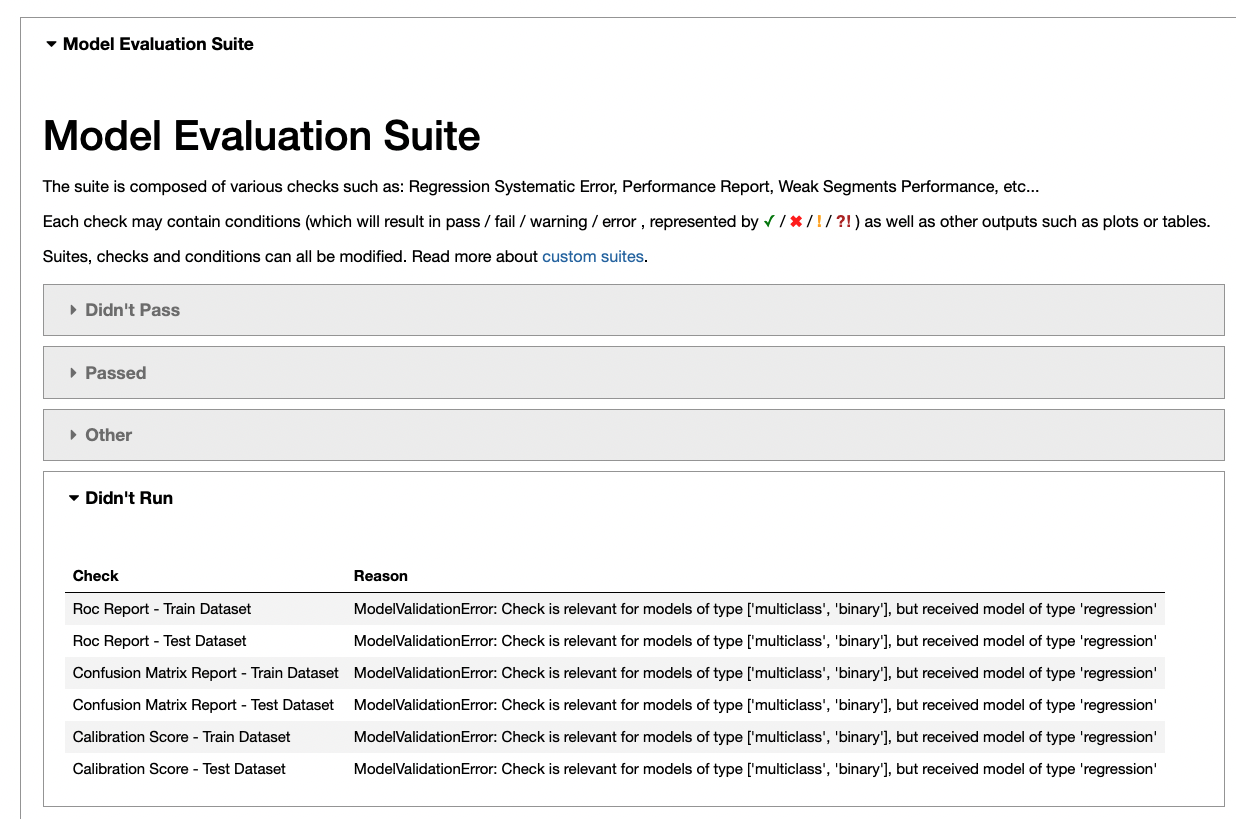Expand the Didn't Pass section
This screenshot has height=819, width=1236.
coord(633,310)
